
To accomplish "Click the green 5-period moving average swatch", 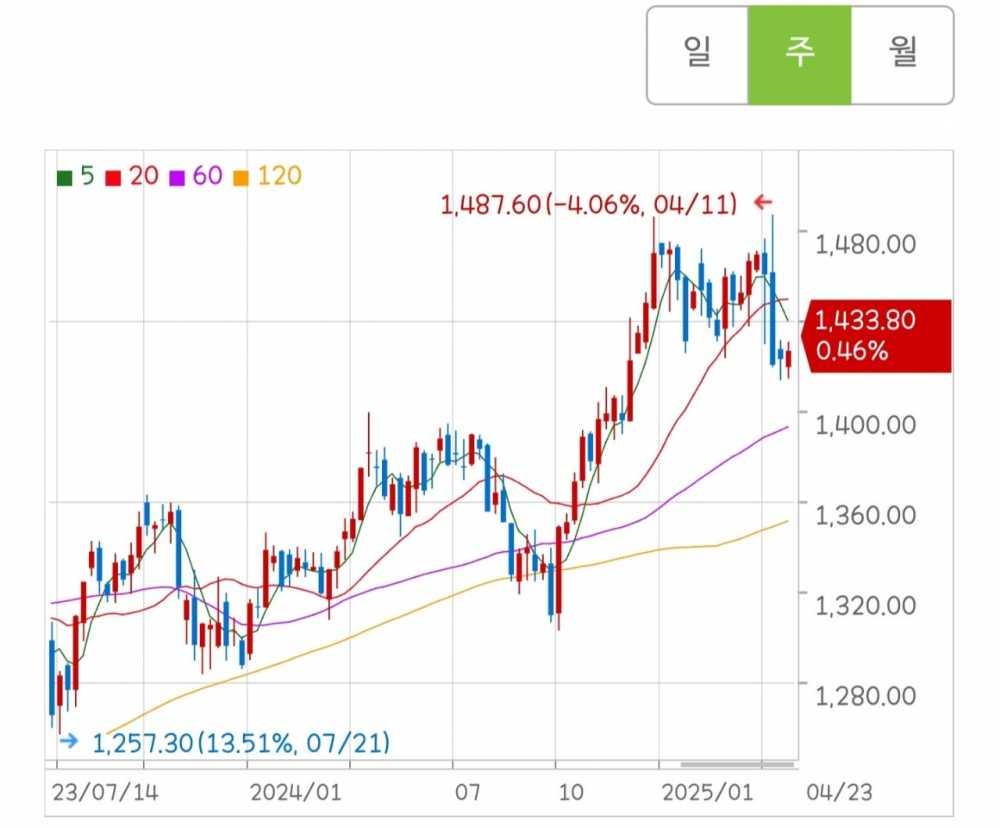I will 65,178.
